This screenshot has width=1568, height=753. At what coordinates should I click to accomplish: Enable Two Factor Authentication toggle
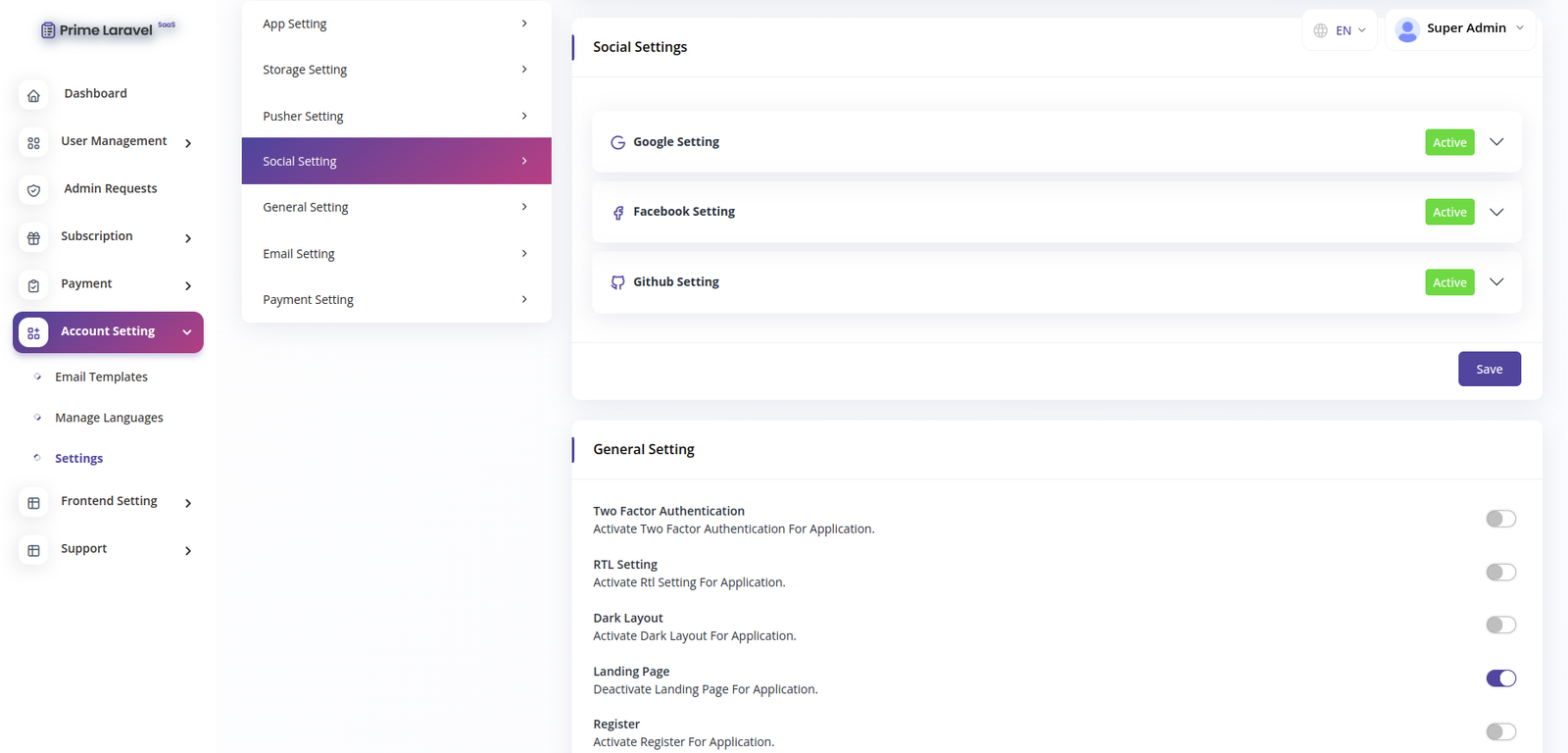pos(1500,519)
